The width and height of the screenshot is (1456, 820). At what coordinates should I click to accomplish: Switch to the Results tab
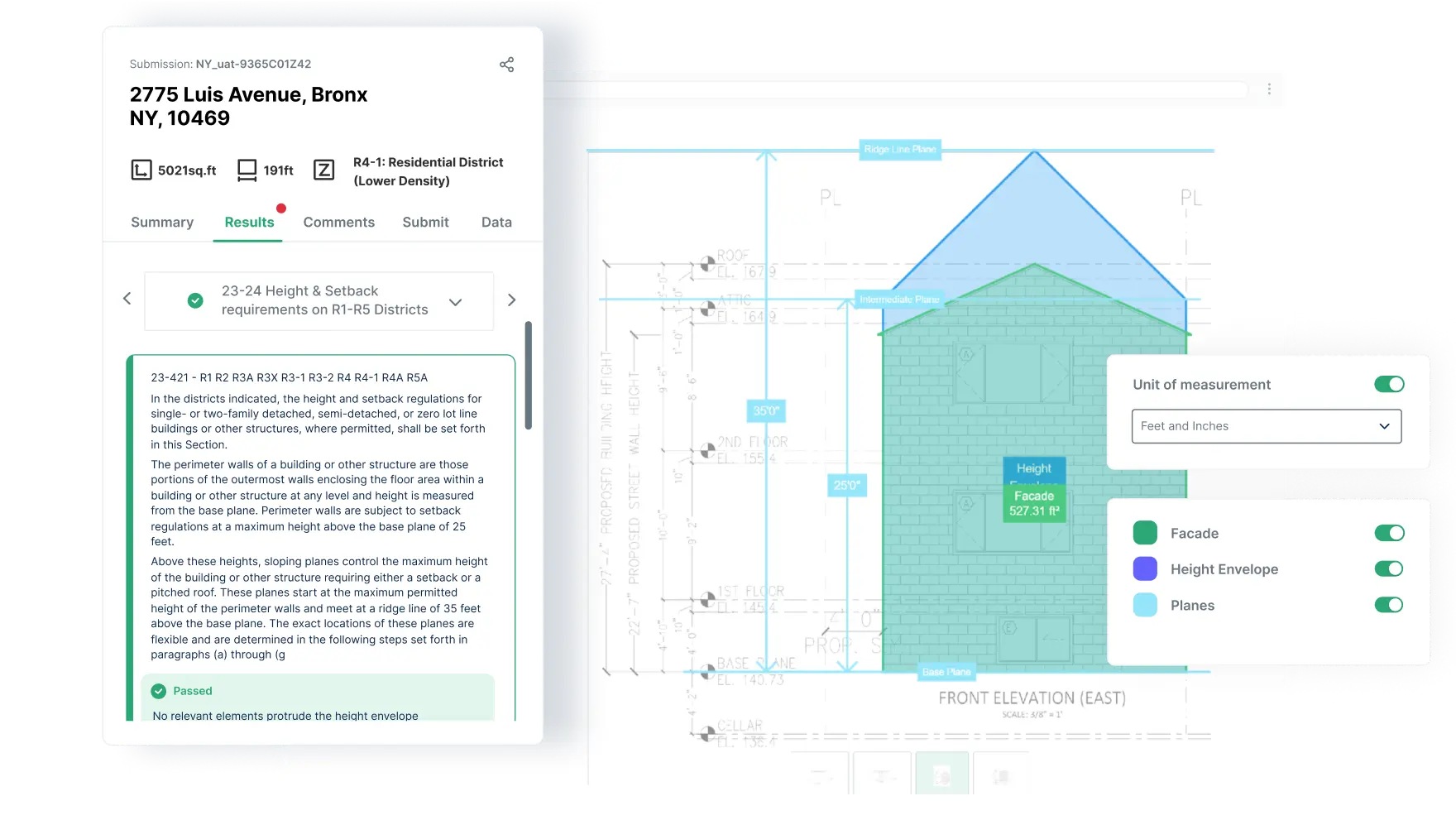(x=249, y=222)
